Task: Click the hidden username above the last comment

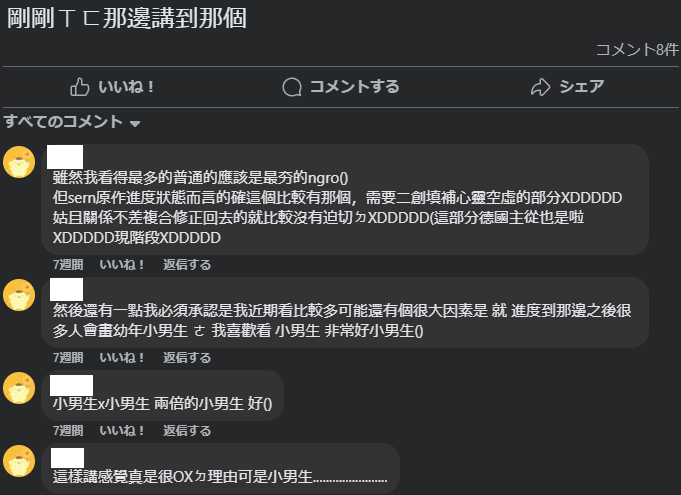Action: click(x=67, y=458)
